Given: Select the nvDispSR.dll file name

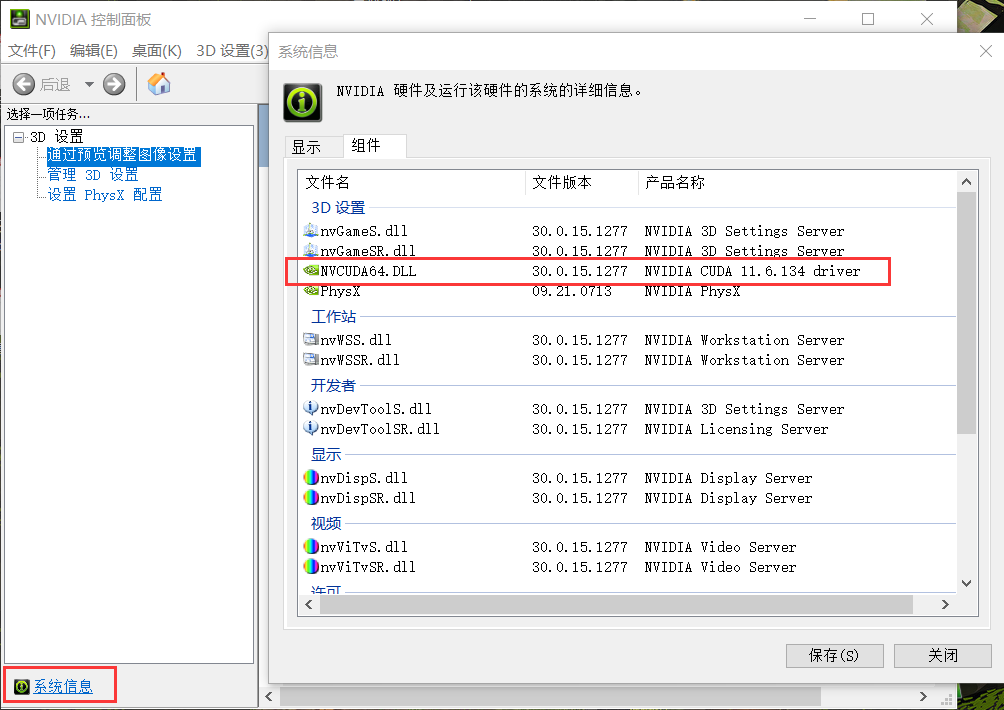Looking at the screenshot, I should point(368,498).
